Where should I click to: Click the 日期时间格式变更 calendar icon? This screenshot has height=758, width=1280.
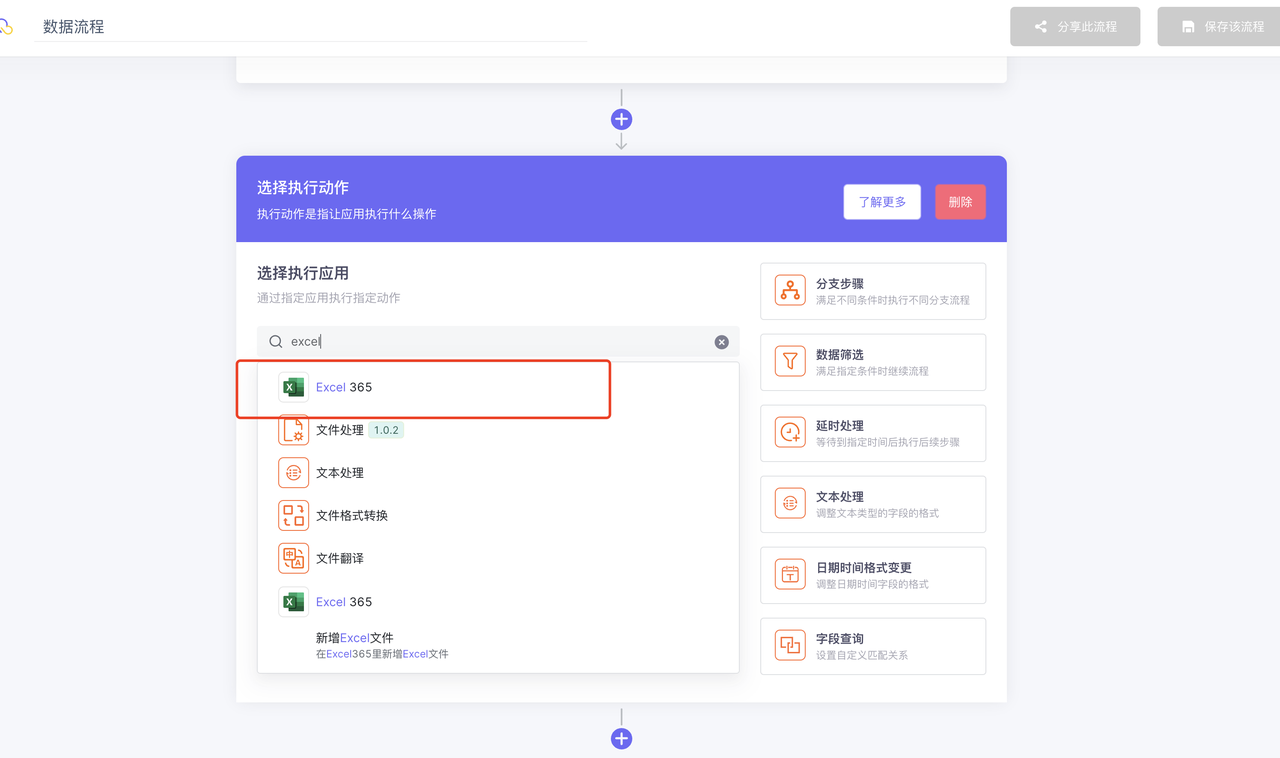pyautogui.click(x=790, y=575)
